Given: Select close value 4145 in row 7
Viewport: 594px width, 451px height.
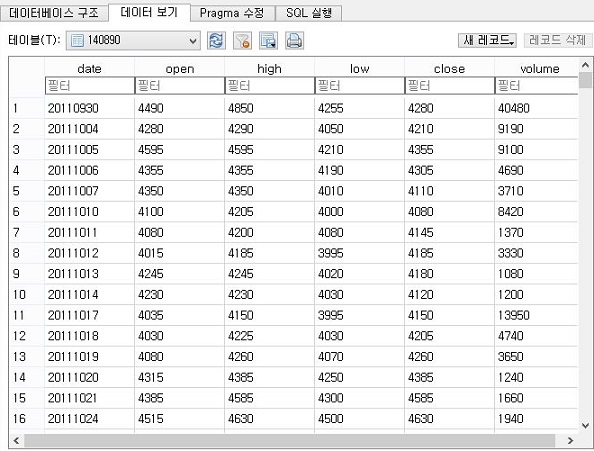Looking at the screenshot, I should tap(449, 232).
